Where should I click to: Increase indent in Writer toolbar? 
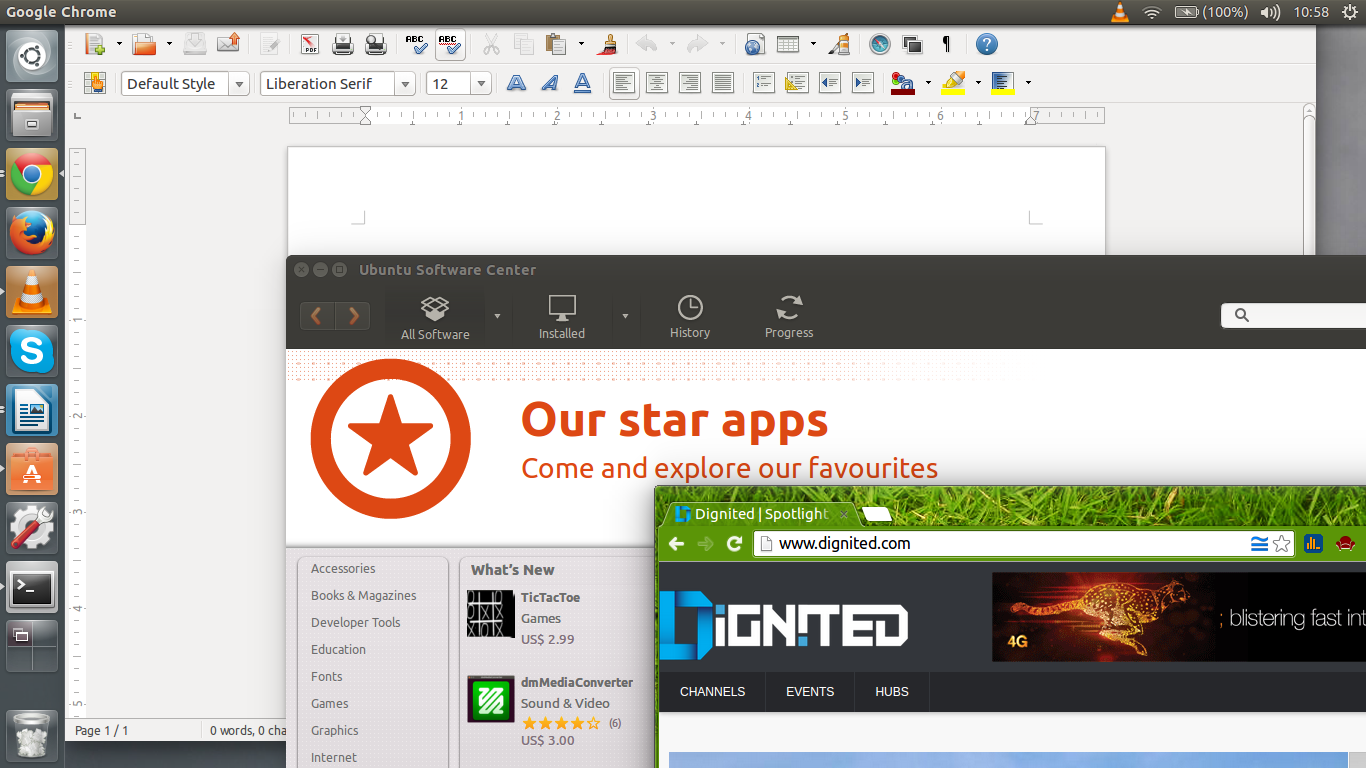point(863,83)
